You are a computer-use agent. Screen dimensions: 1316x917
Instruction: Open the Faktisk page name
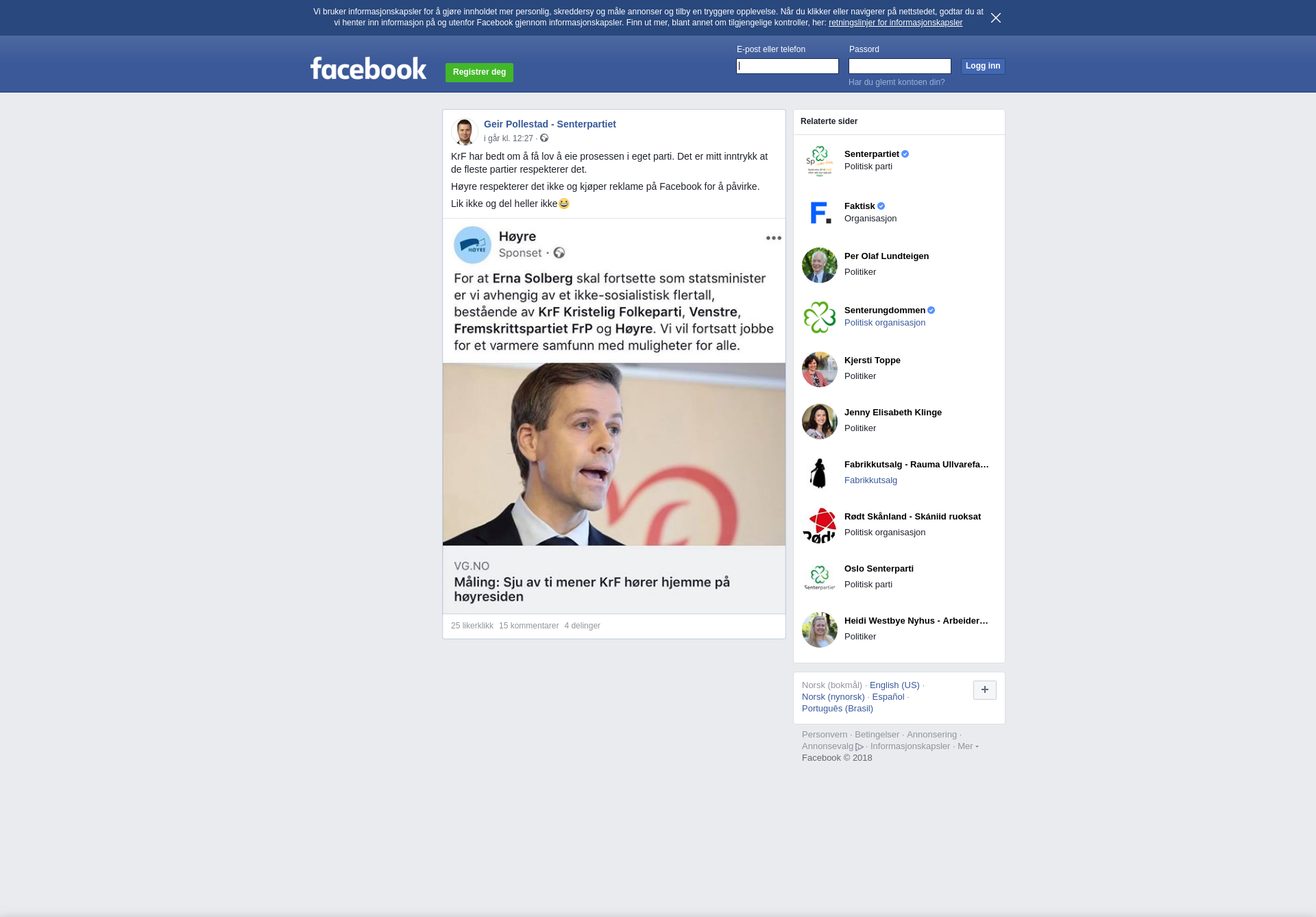coord(860,206)
